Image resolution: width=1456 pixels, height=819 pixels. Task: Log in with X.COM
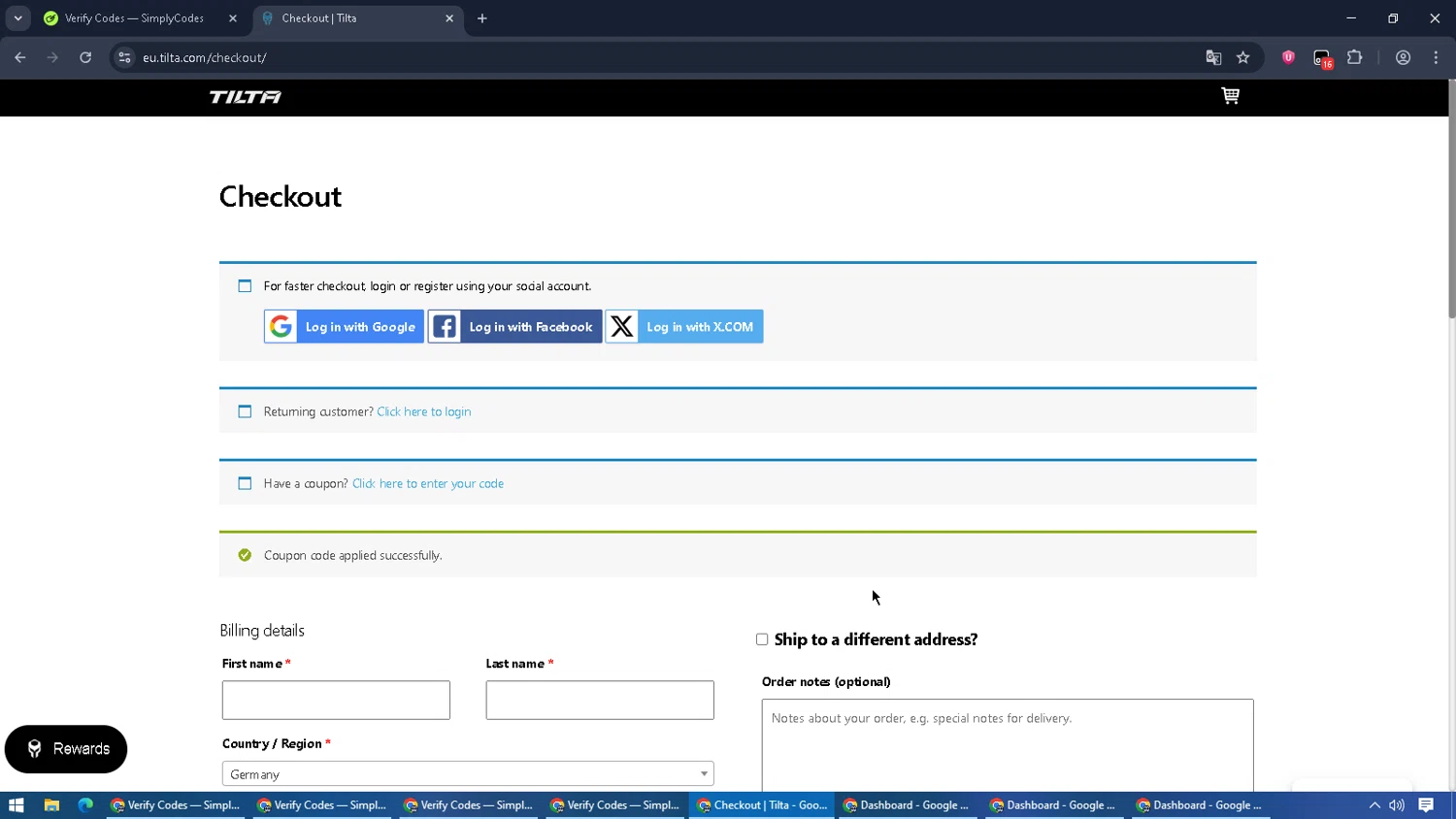tap(684, 327)
